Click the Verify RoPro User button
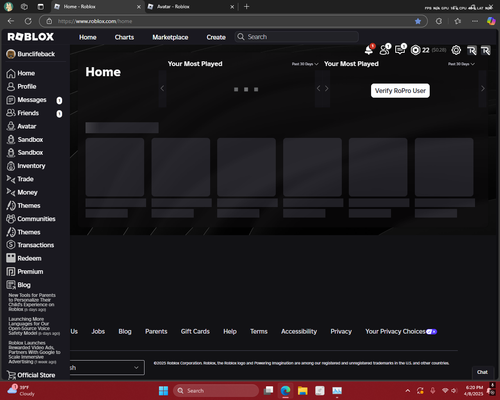The width and height of the screenshot is (500, 400). click(x=400, y=91)
